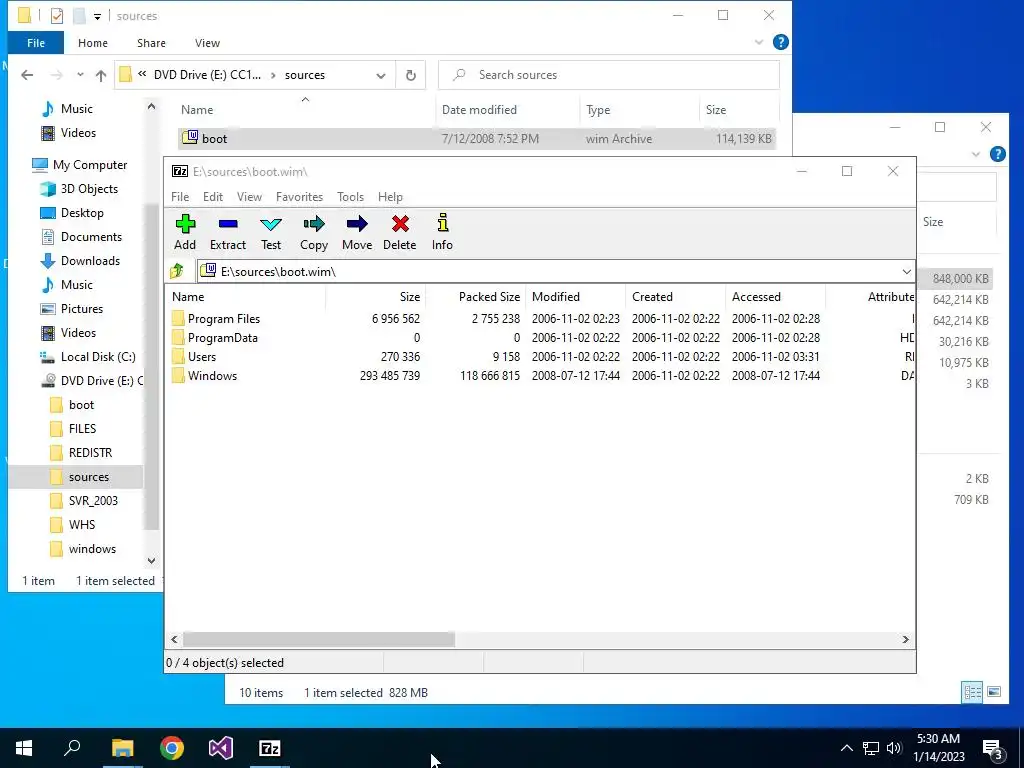Sort Explorer files by Date modified
1024x768 pixels.
click(479, 110)
